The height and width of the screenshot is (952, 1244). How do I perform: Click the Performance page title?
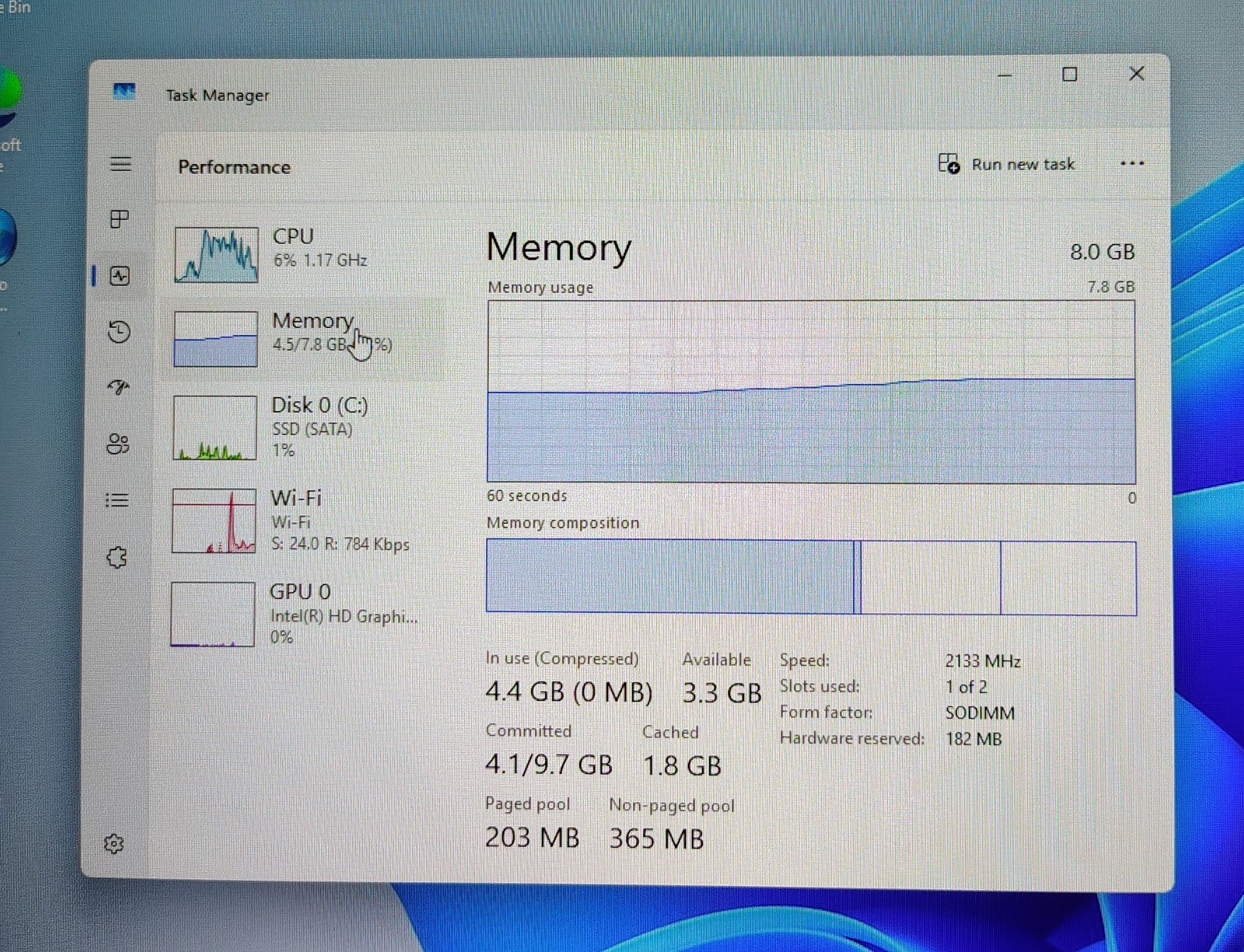click(x=234, y=167)
